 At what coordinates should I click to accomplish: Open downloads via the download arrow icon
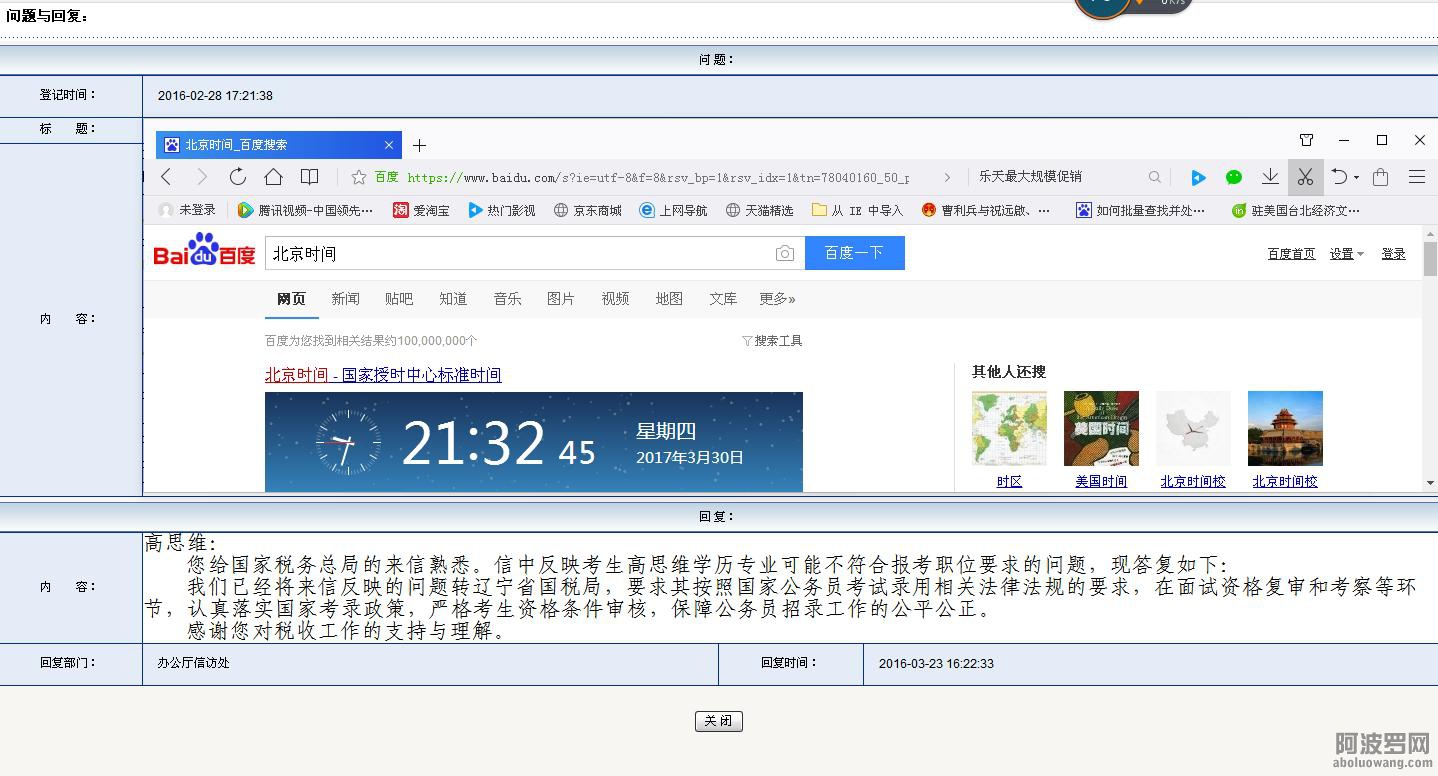1270,177
